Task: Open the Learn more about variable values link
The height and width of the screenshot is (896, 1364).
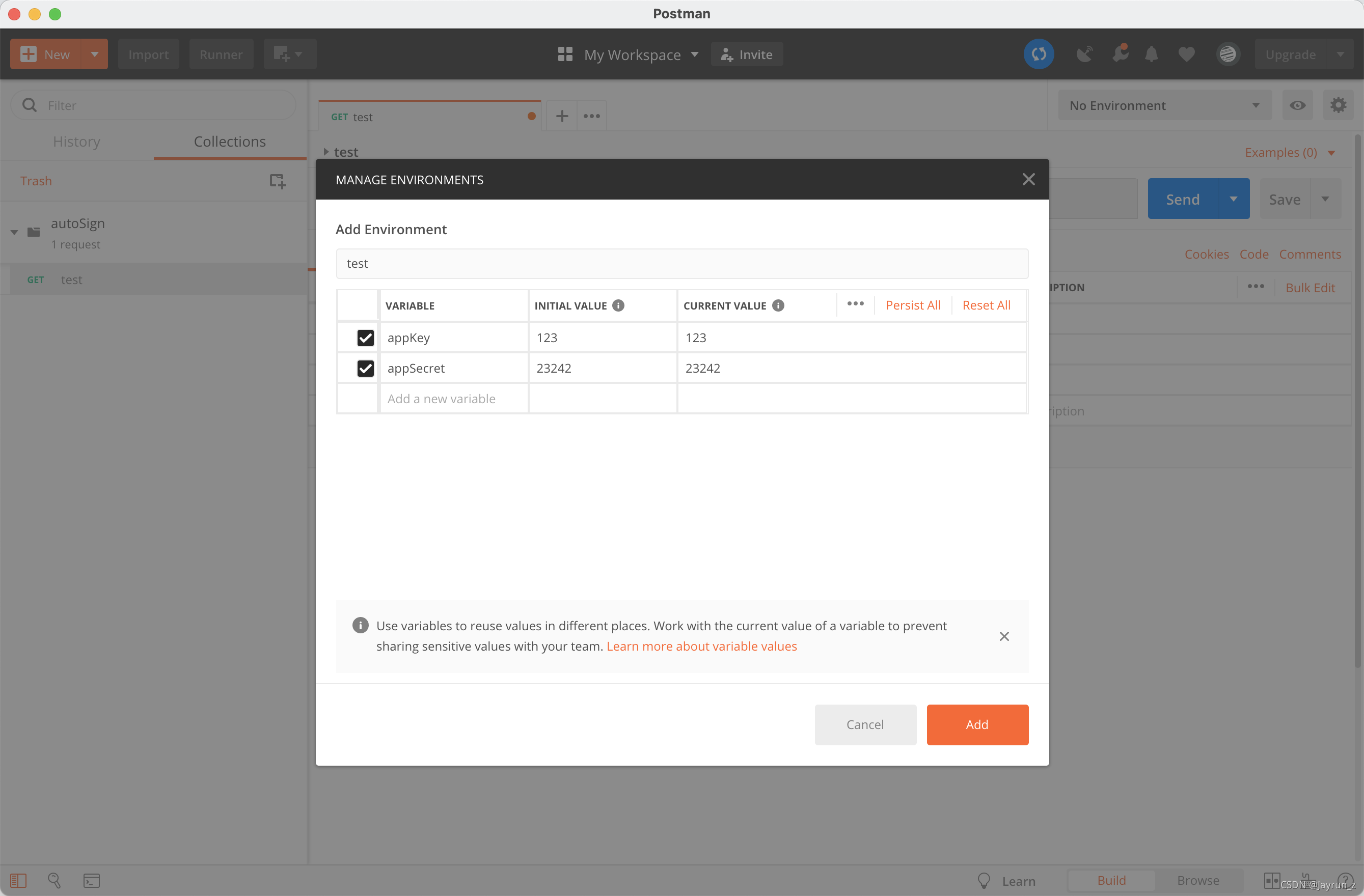Action: 701,646
